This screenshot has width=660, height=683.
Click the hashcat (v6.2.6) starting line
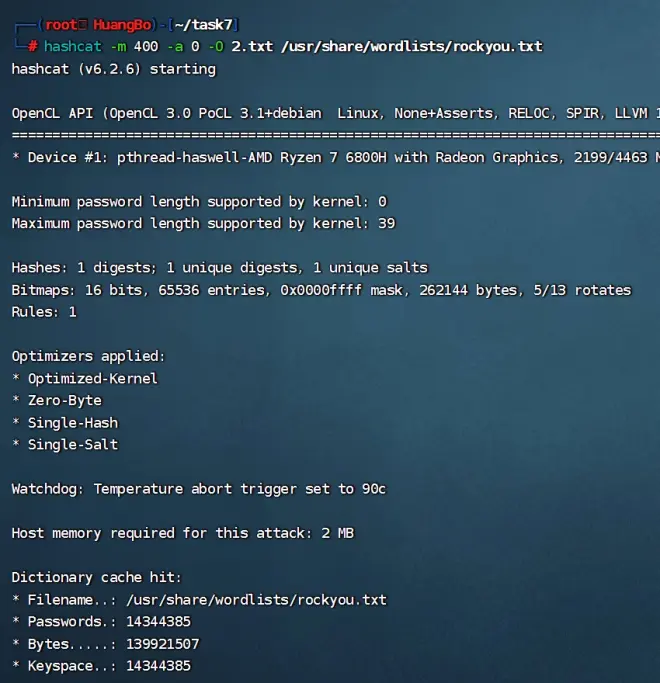113,69
